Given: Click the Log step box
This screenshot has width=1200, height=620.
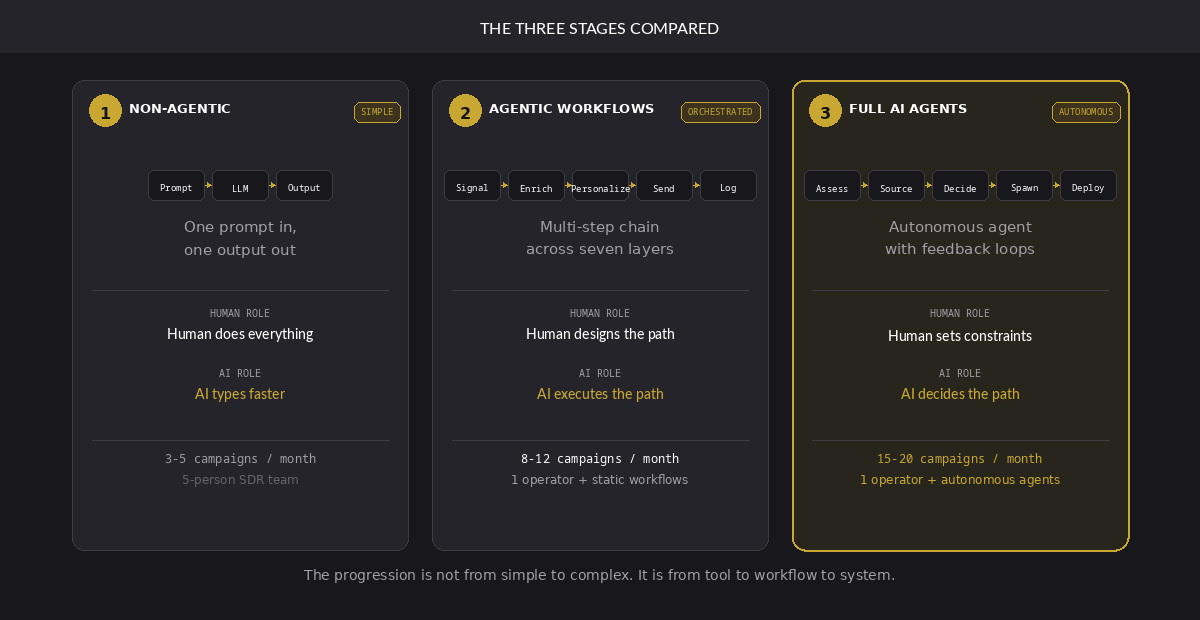Looking at the screenshot, I should pos(728,186).
